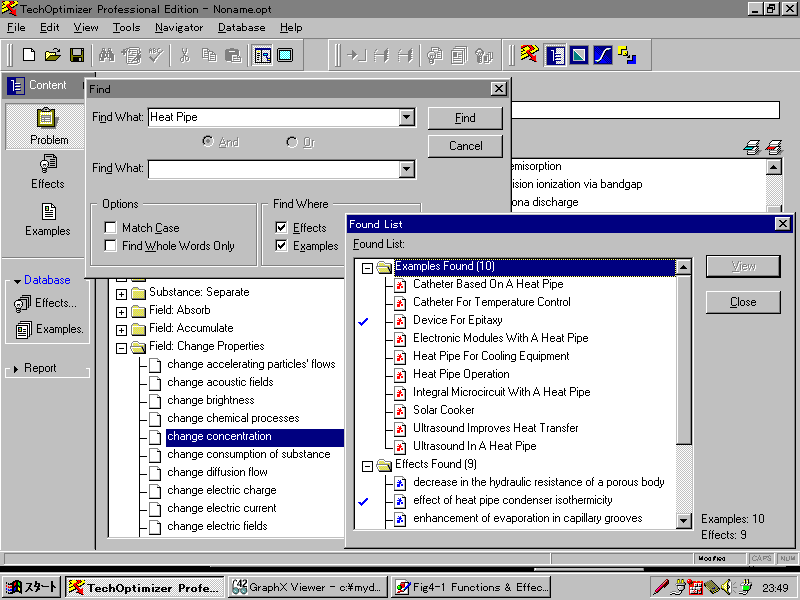The width and height of the screenshot is (800, 600).
Task: Click the first Find What text field
Action: pyautogui.click(x=274, y=117)
